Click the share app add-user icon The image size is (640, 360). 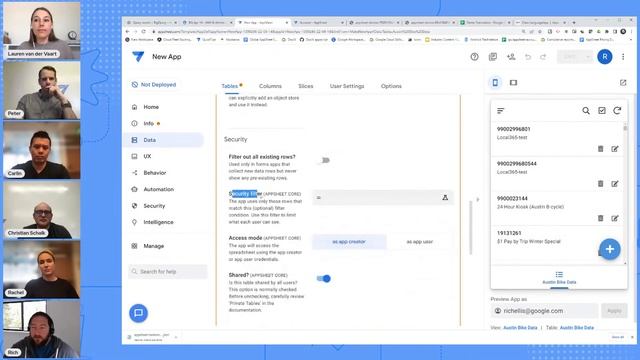pos(511,57)
